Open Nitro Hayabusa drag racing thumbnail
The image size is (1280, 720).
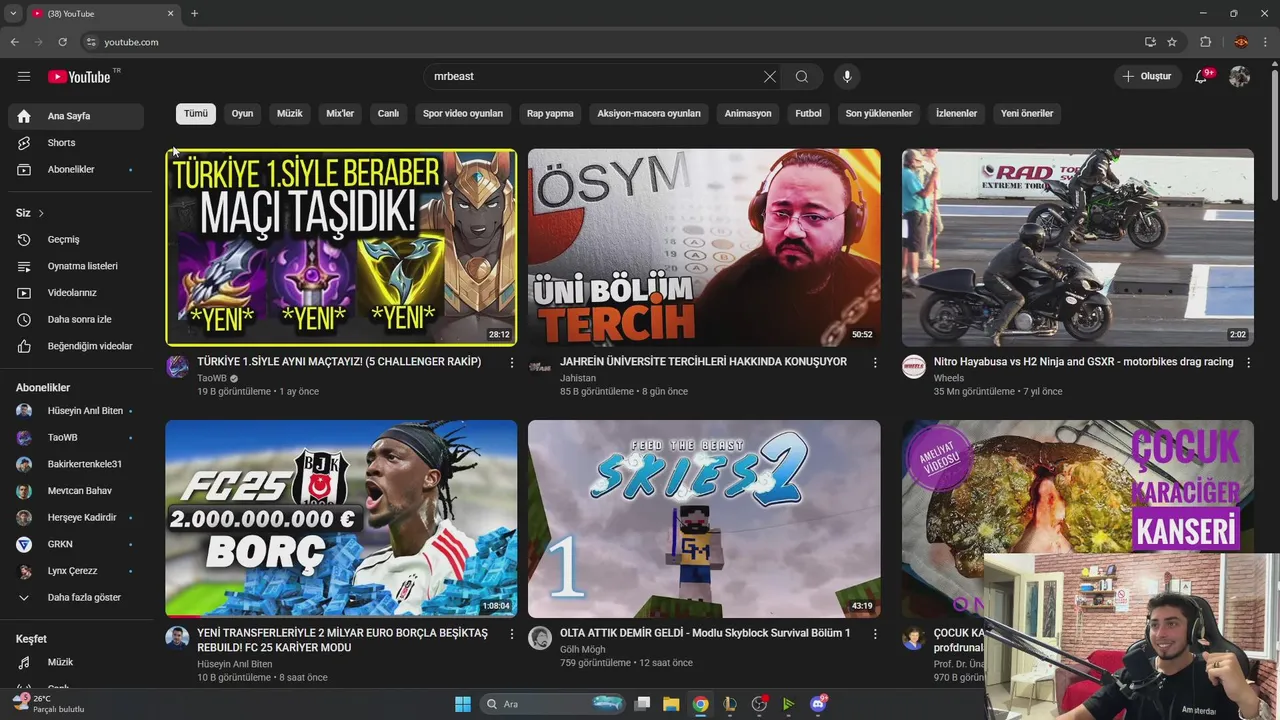[1078, 247]
